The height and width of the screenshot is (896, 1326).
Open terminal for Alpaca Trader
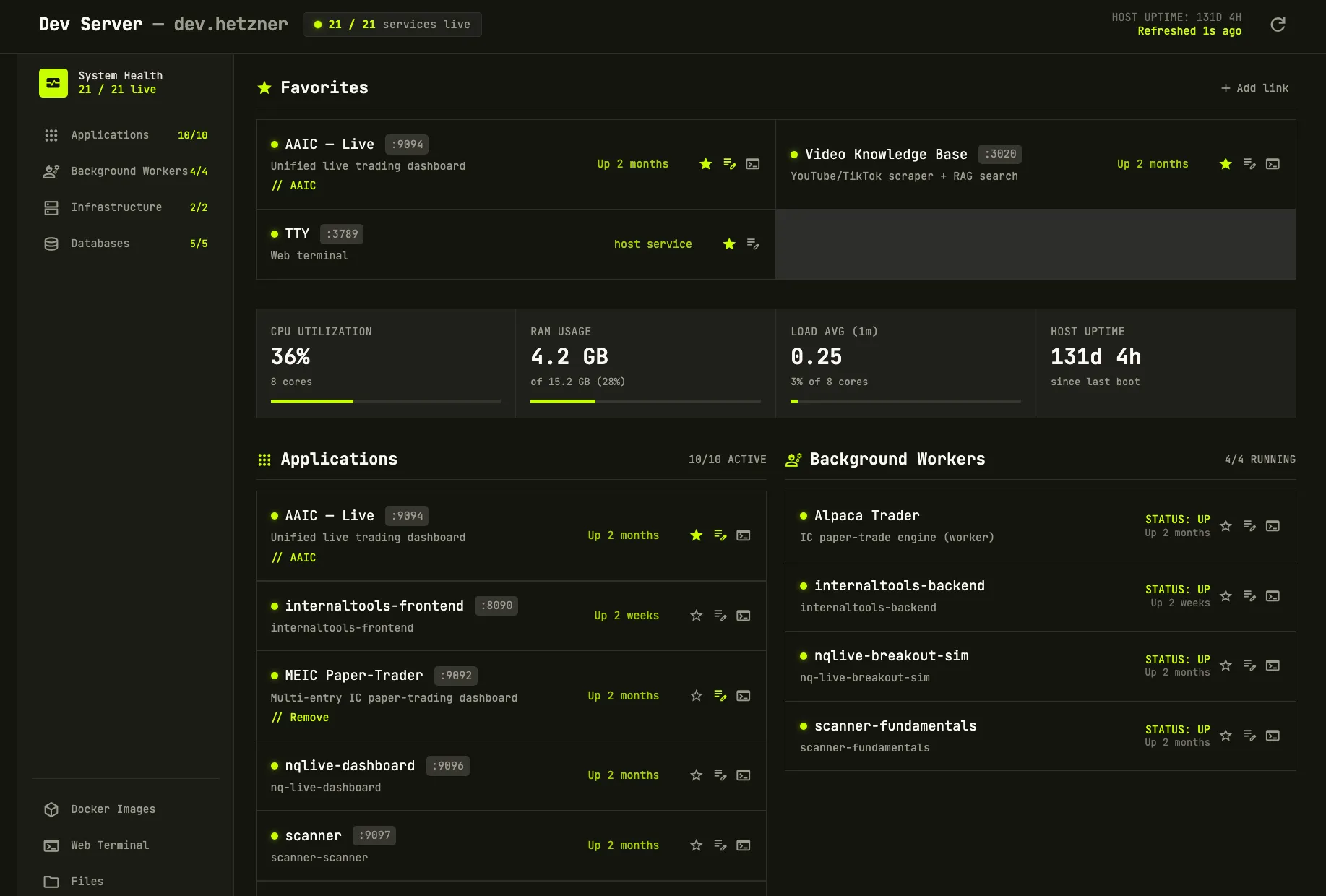tap(1273, 526)
